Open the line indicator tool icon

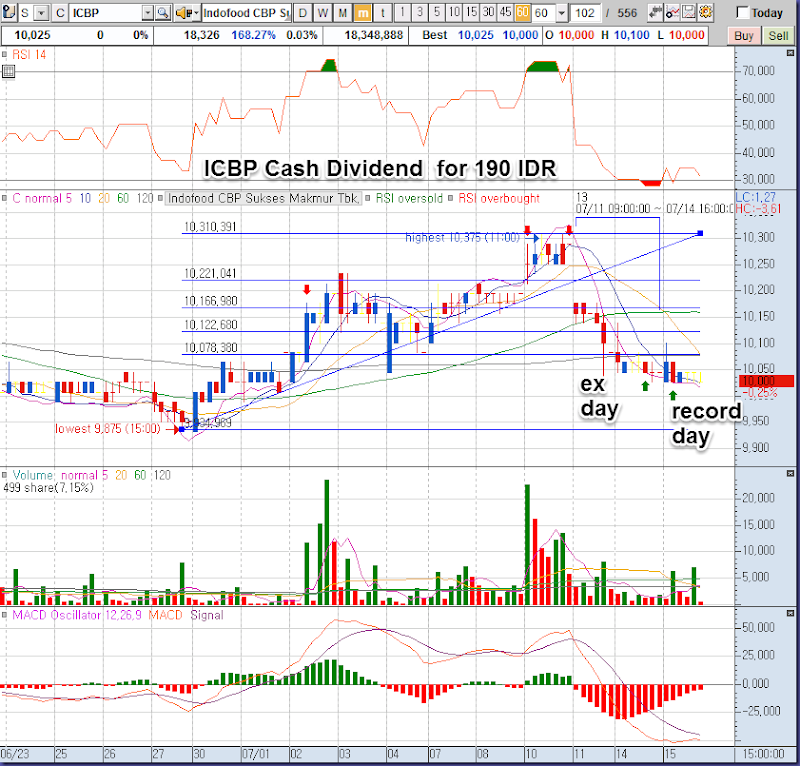(672, 12)
